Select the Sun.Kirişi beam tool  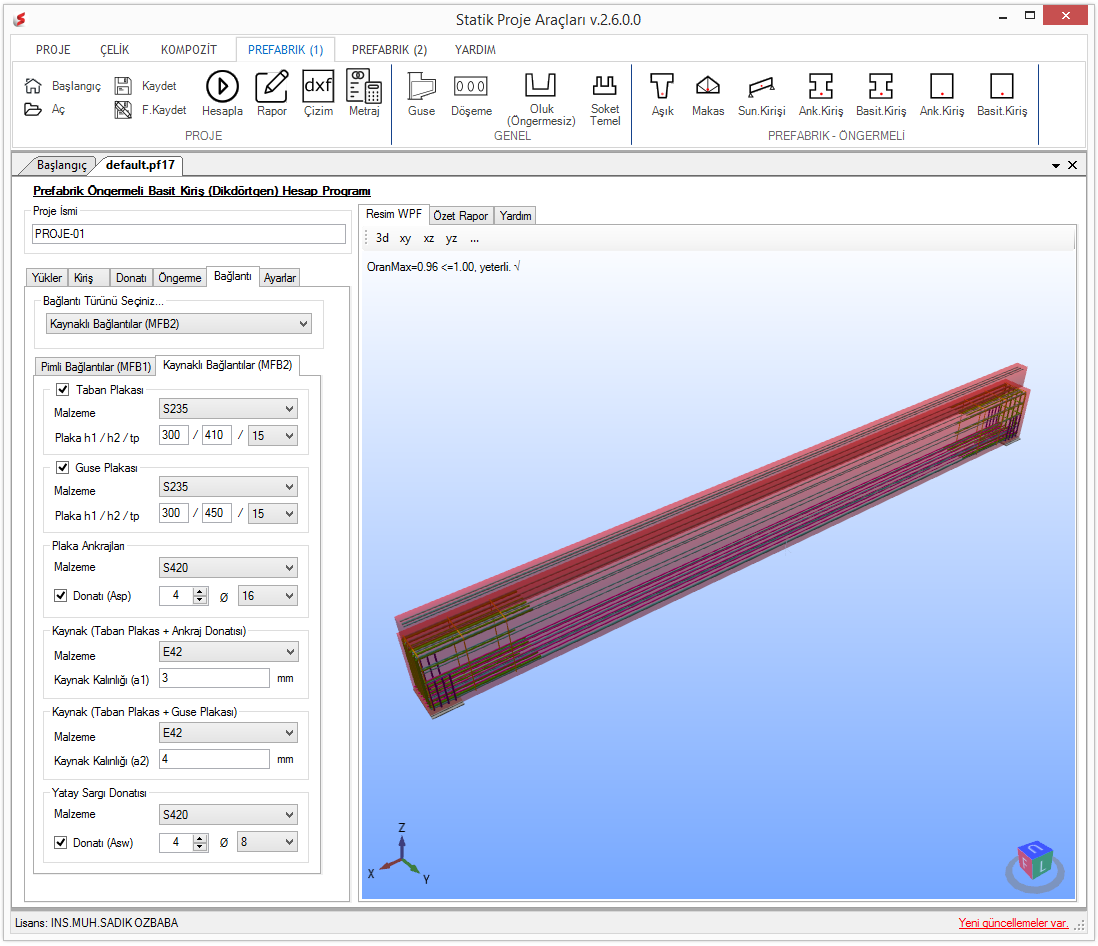coord(761,87)
